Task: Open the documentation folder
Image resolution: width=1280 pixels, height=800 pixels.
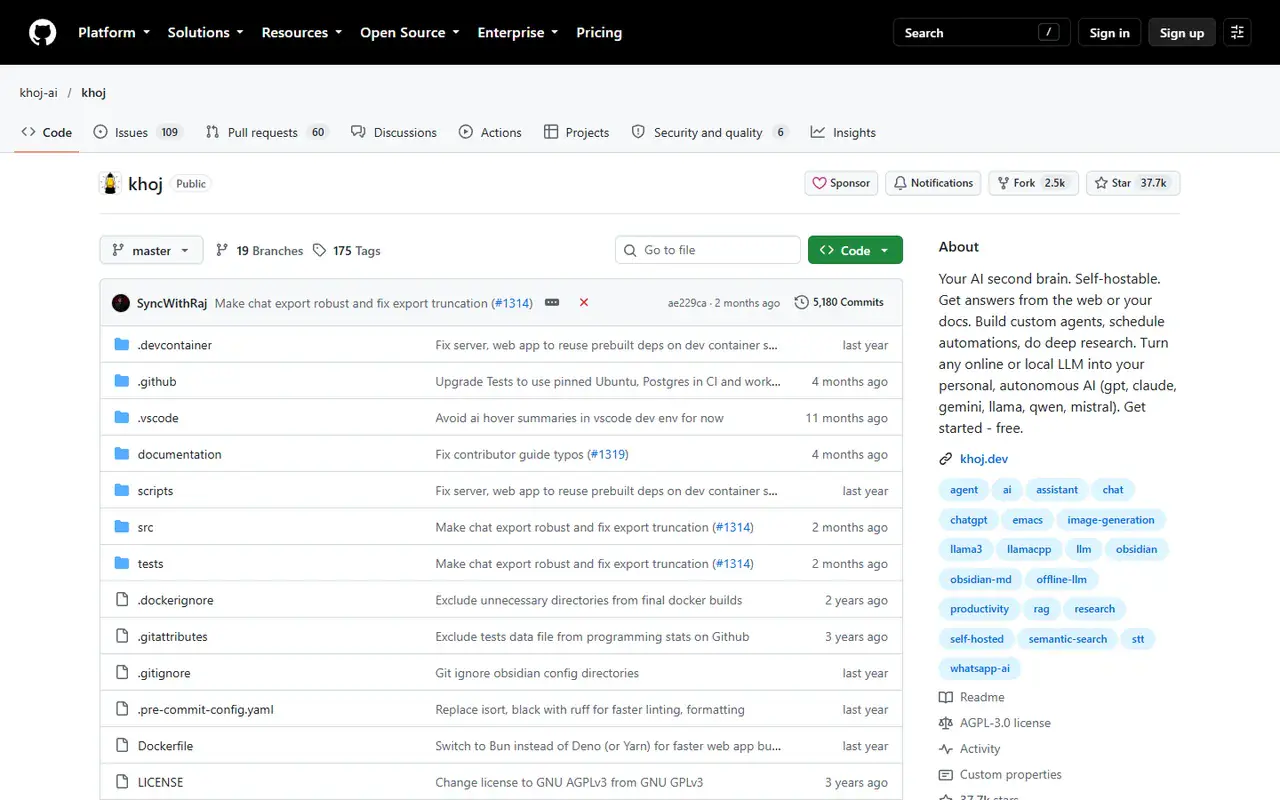Action: (x=180, y=454)
